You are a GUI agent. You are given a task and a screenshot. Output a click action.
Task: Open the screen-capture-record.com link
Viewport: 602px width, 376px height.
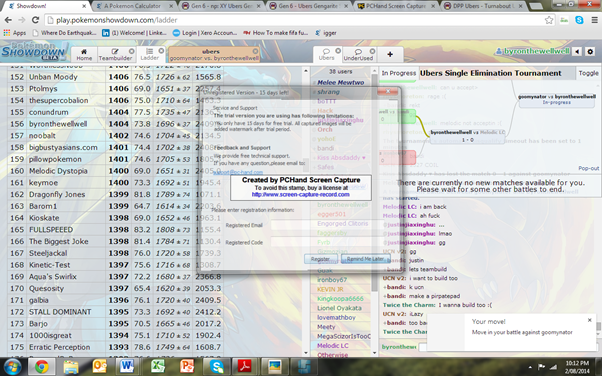[301, 195]
